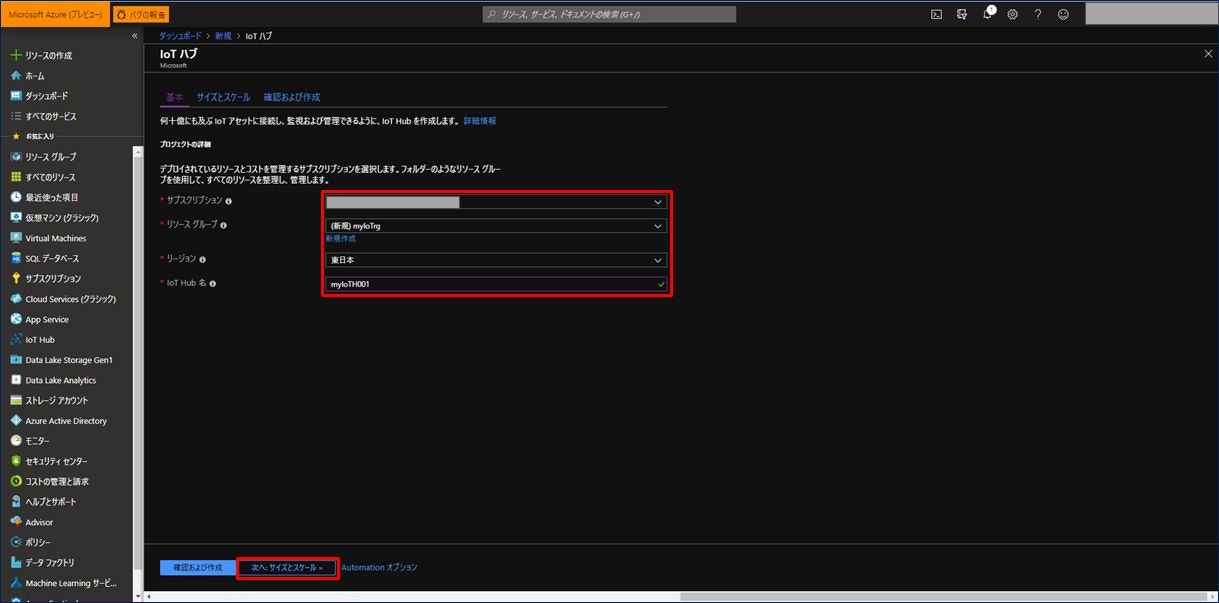Open IoT Hub icon in the sidebar

coord(16,339)
